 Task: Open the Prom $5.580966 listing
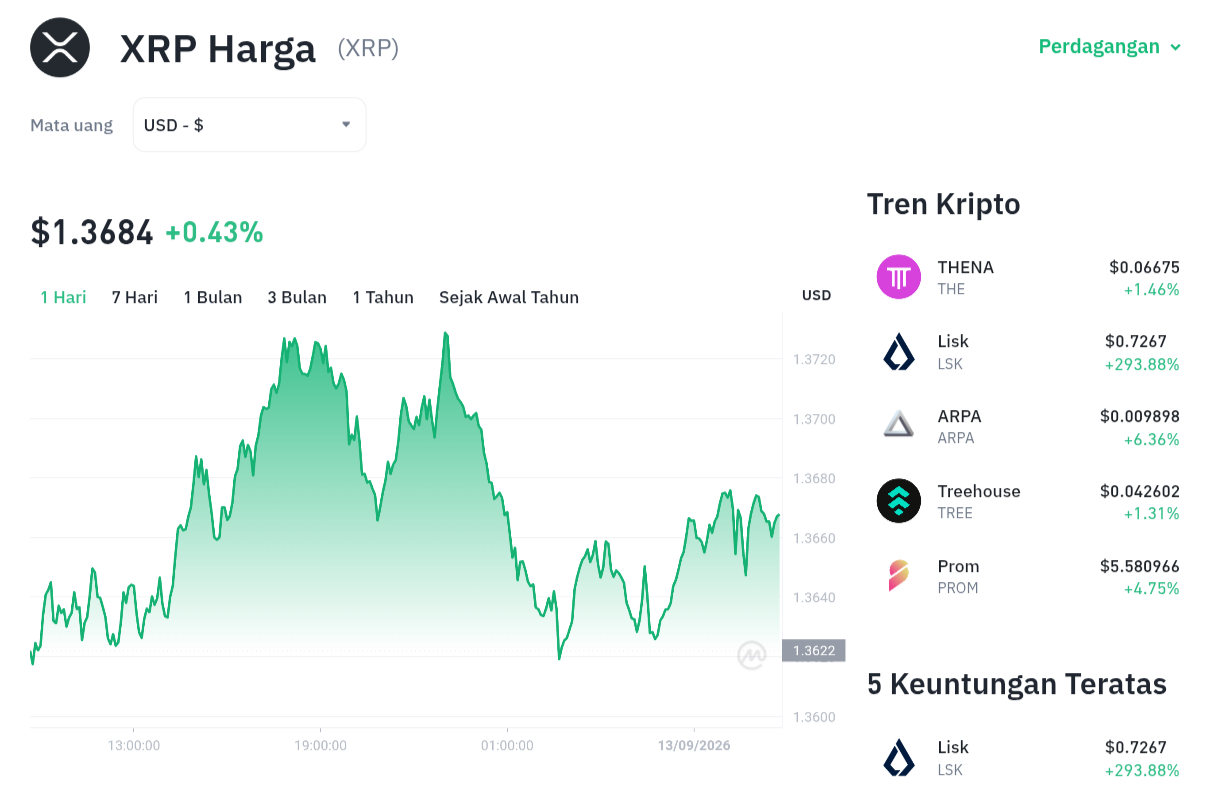click(1028, 576)
